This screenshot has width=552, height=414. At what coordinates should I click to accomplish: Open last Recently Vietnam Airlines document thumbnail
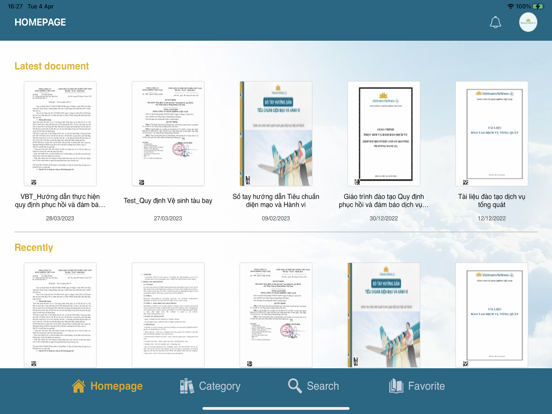point(492,315)
